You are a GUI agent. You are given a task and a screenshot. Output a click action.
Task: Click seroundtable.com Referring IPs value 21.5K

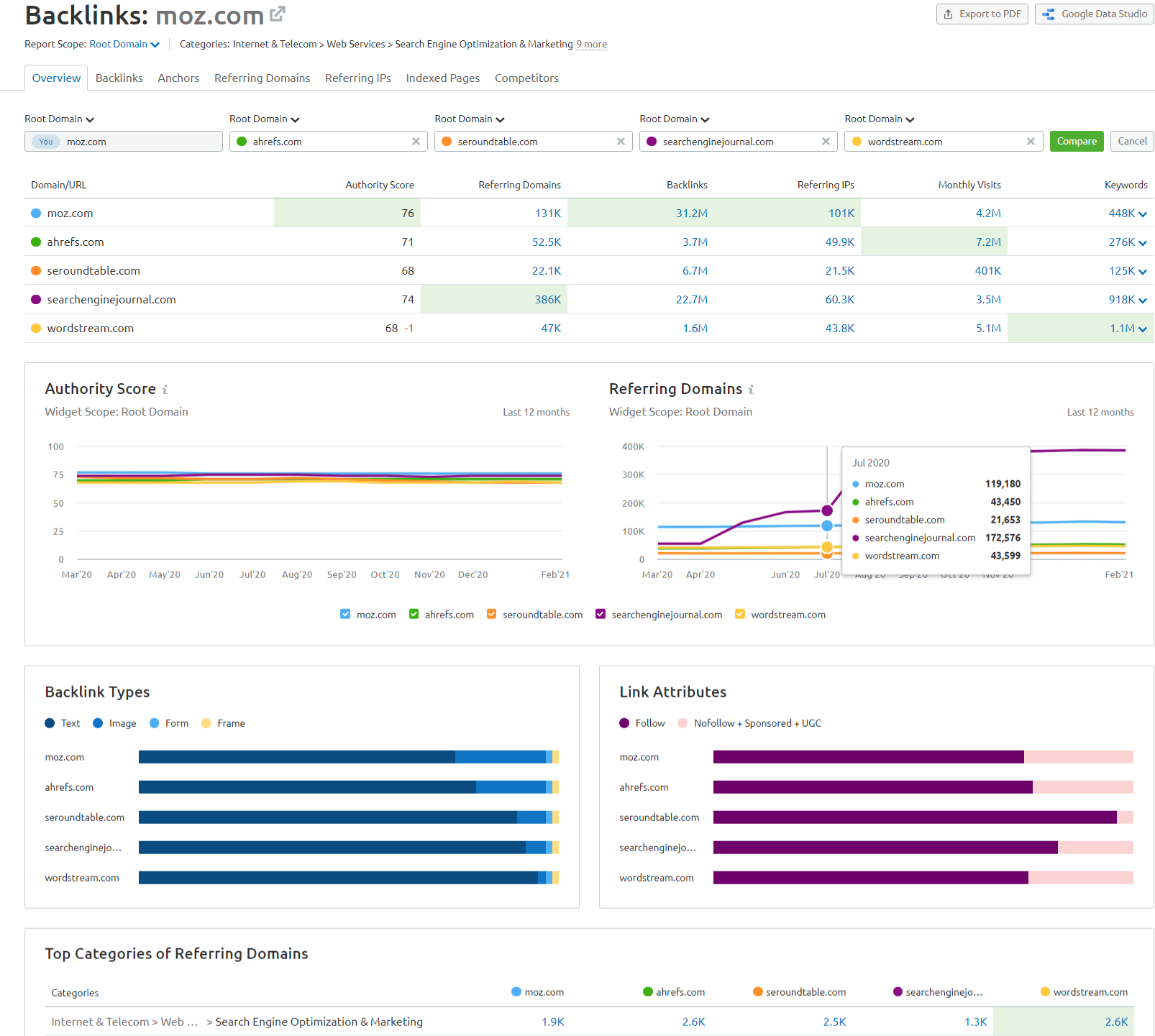point(840,271)
